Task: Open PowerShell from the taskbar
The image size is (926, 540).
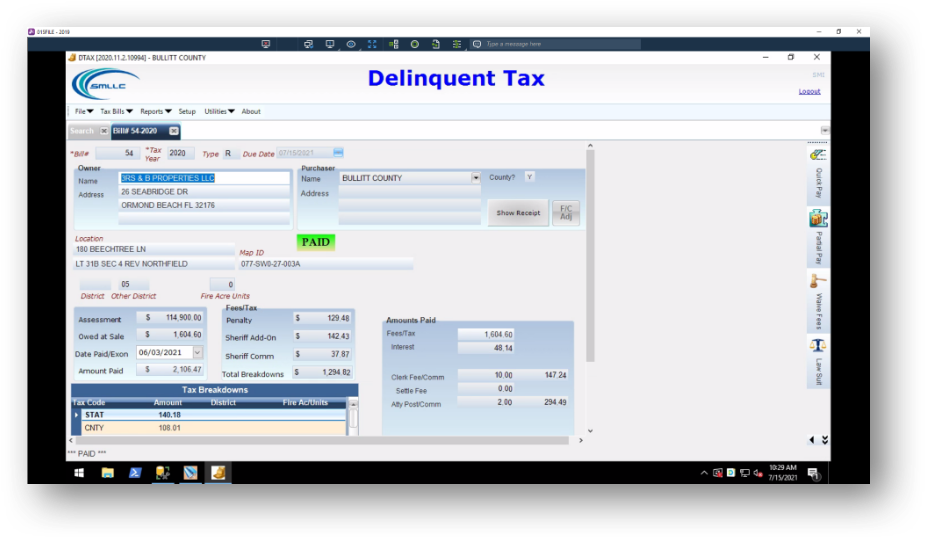Action: click(x=135, y=473)
